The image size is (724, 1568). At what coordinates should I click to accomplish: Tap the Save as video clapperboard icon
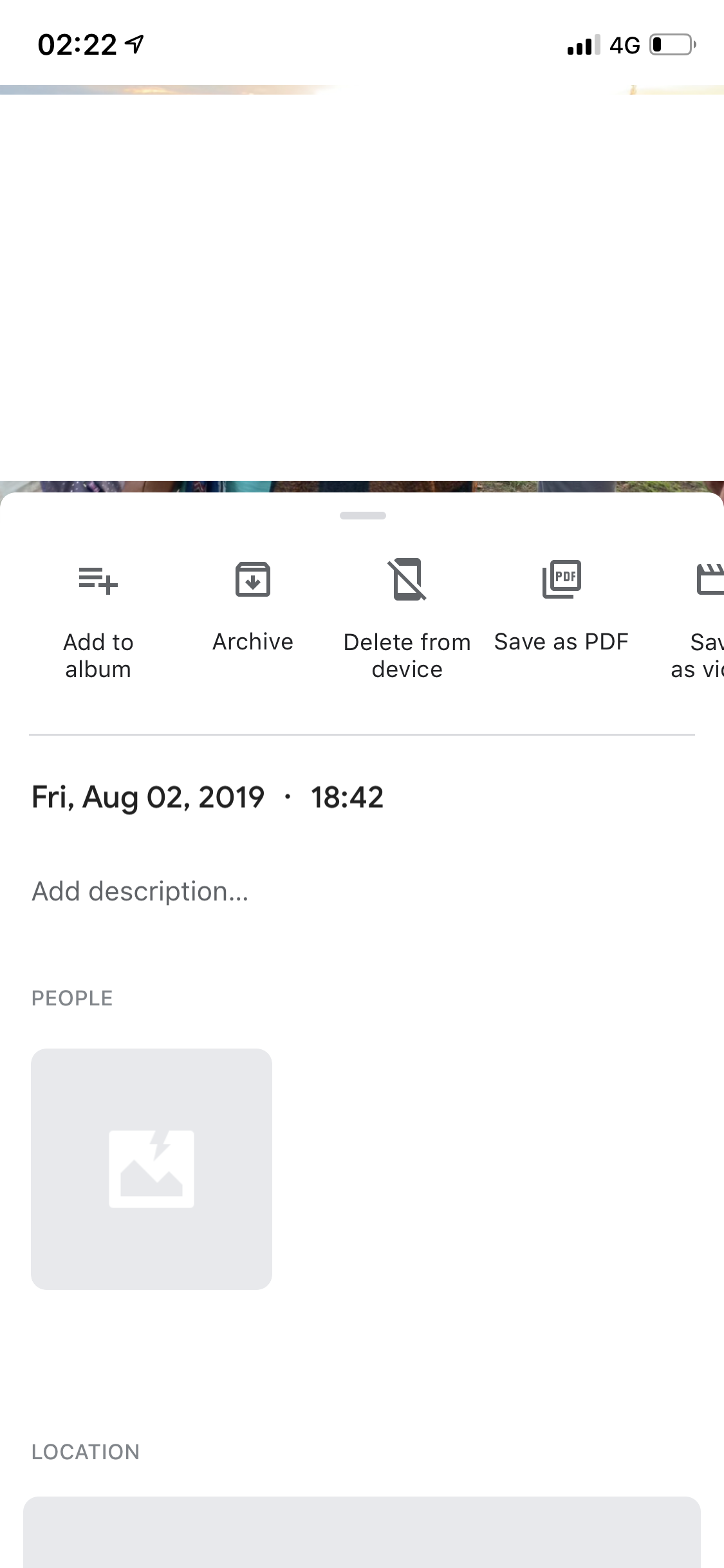click(x=710, y=579)
